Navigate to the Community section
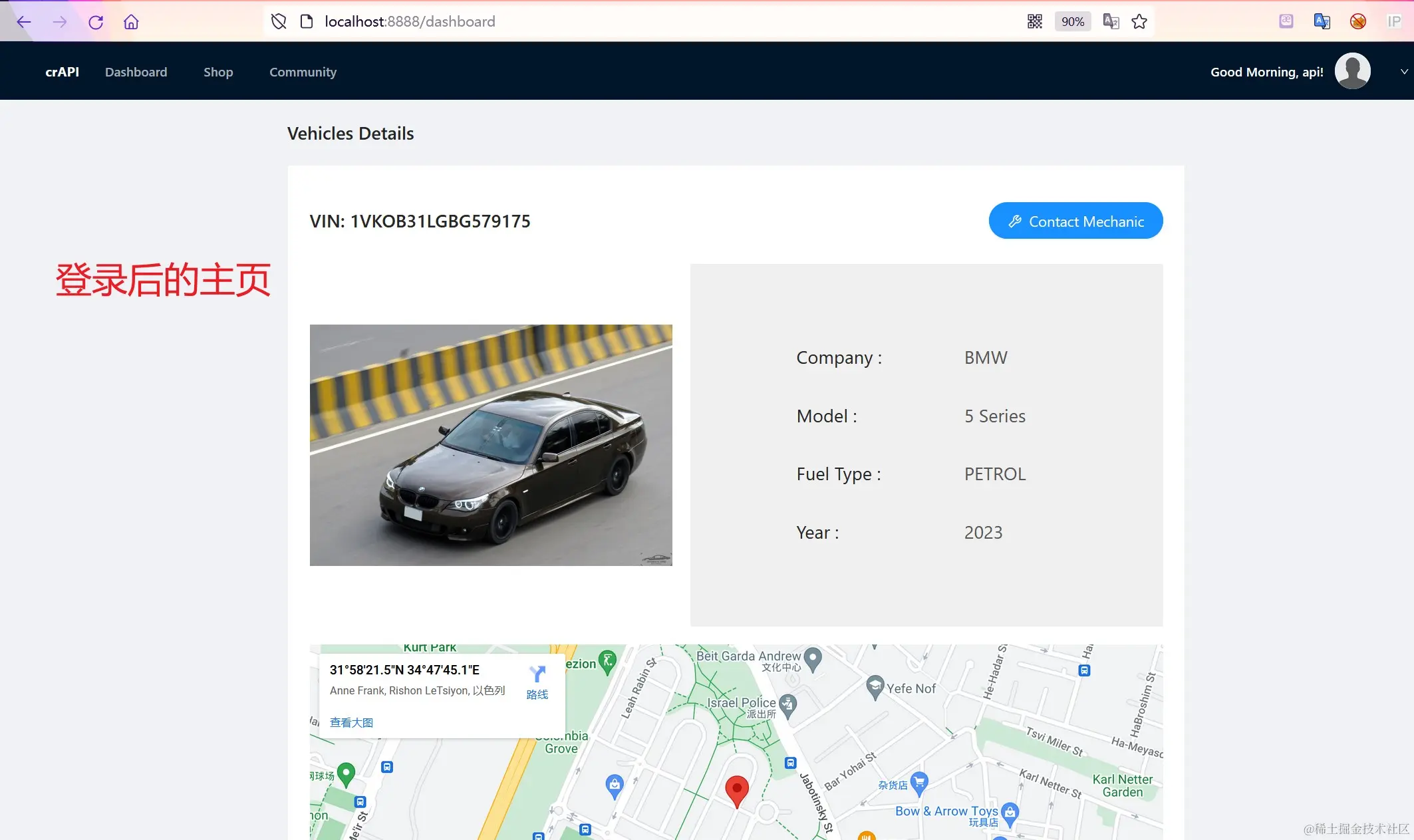1414x840 pixels. click(x=303, y=72)
